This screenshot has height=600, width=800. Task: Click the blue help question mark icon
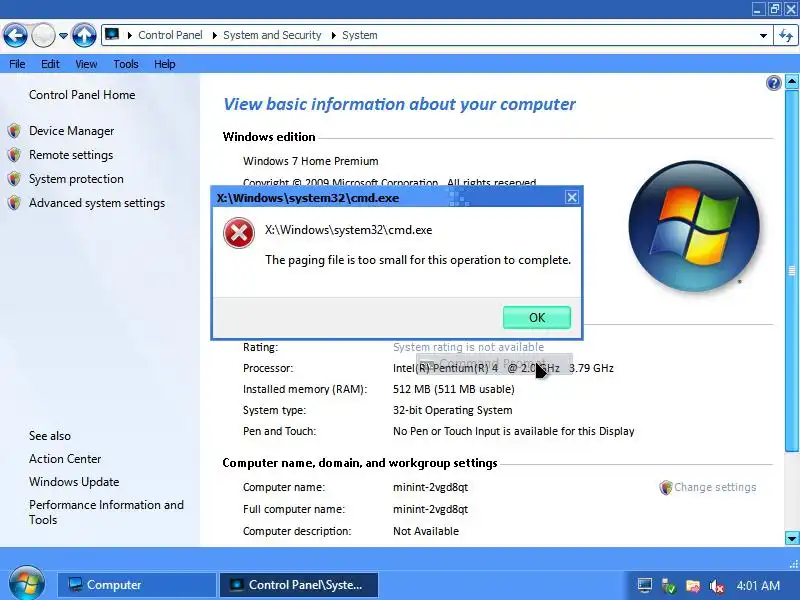pos(773,83)
